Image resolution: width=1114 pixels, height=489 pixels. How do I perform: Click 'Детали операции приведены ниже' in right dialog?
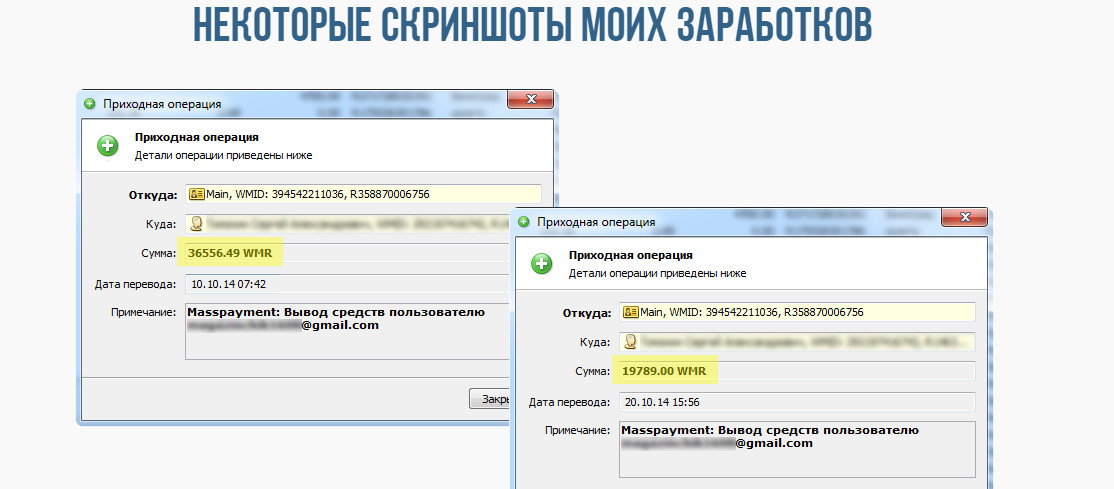(x=657, y=273)
